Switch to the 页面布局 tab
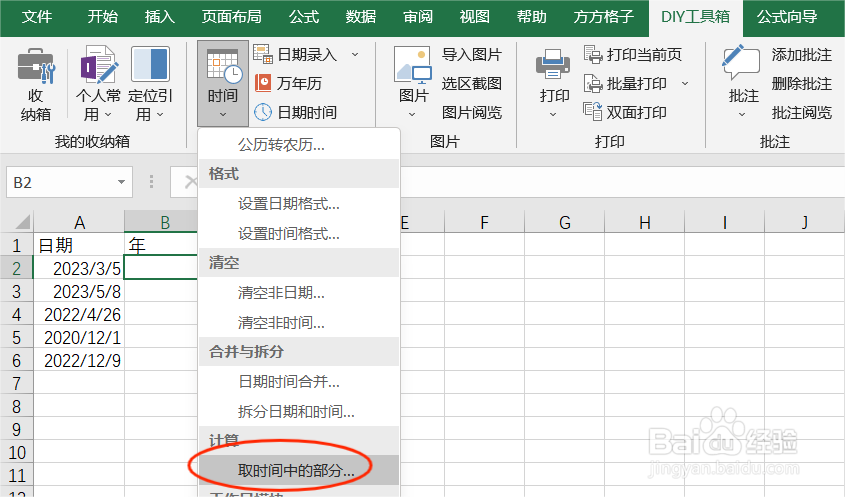 [x=231, y=17]
